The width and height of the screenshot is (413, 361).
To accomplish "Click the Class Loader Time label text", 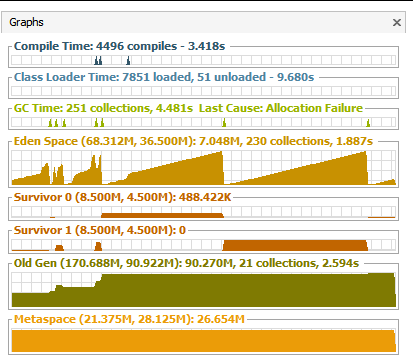I will [164, 77].
